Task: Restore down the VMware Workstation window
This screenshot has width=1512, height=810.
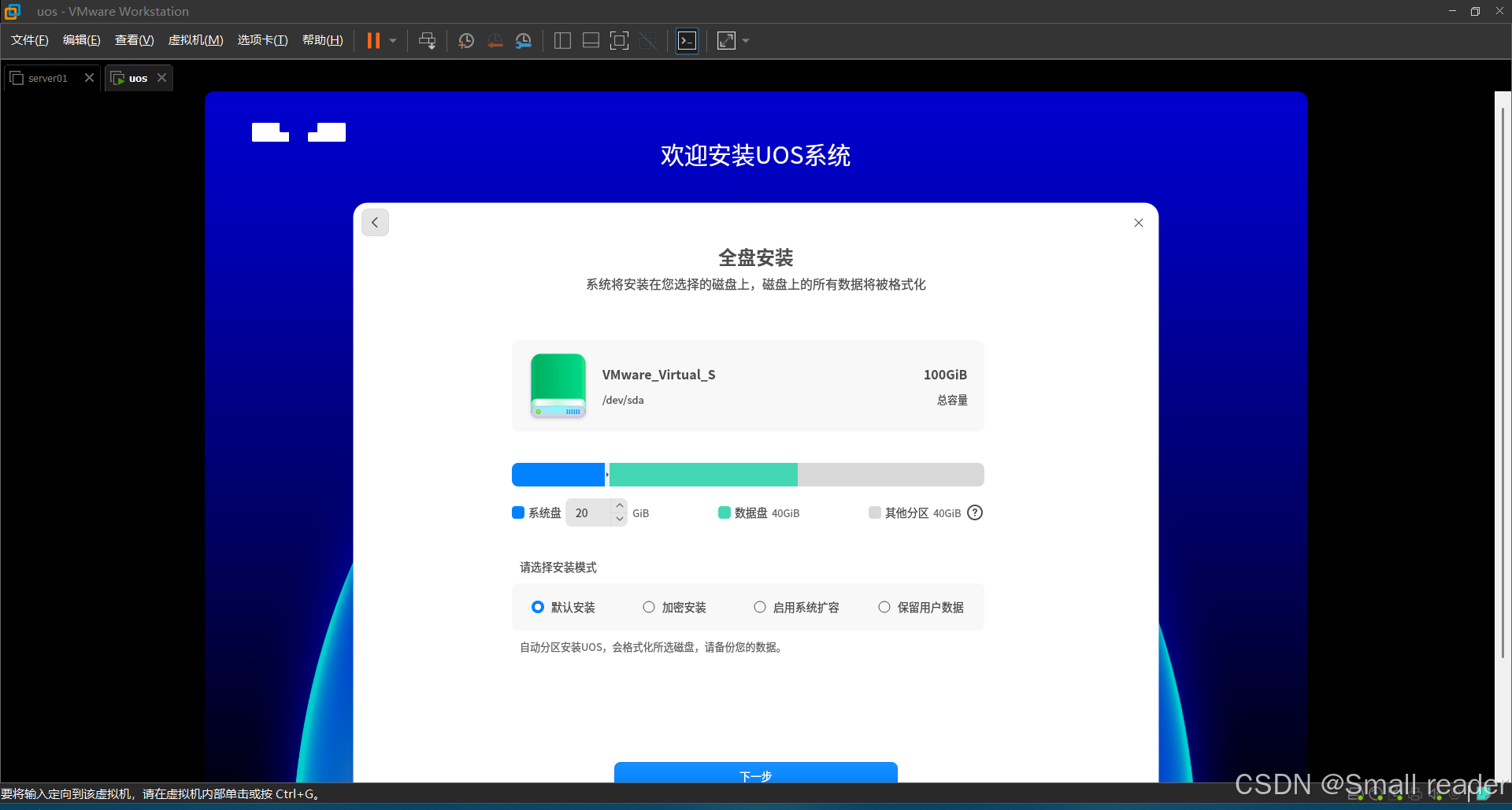Action: 1475,11
